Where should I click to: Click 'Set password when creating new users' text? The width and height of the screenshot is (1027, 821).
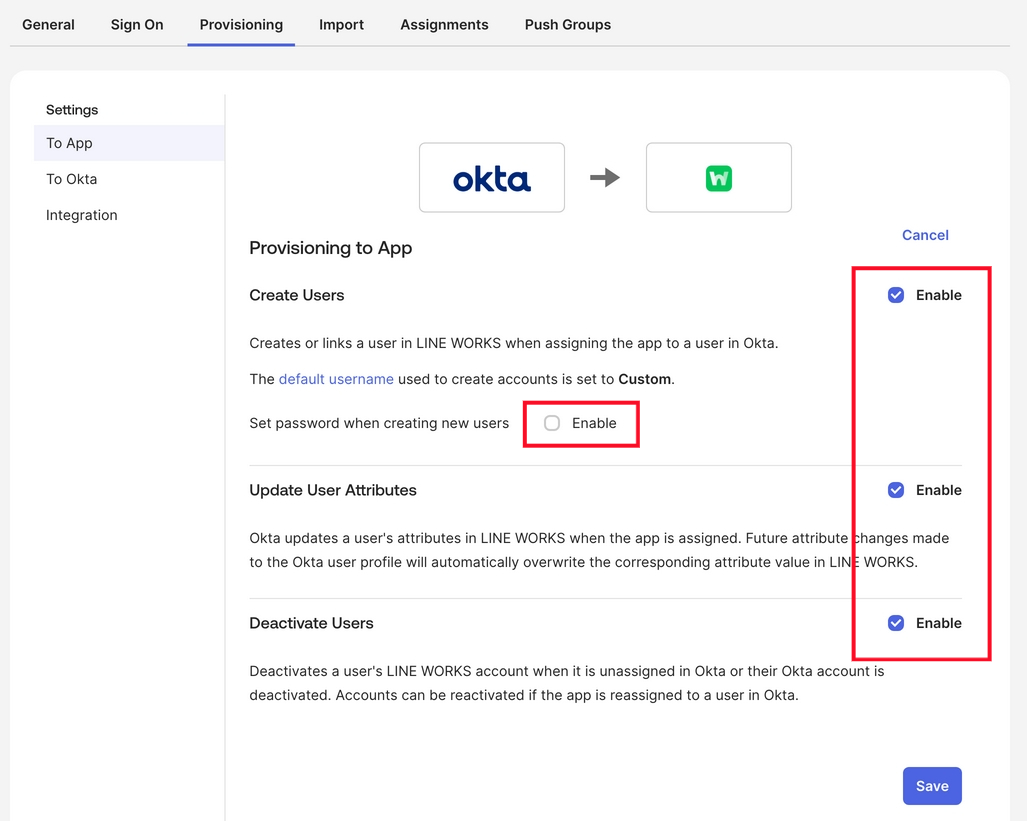tap(379, 423)
